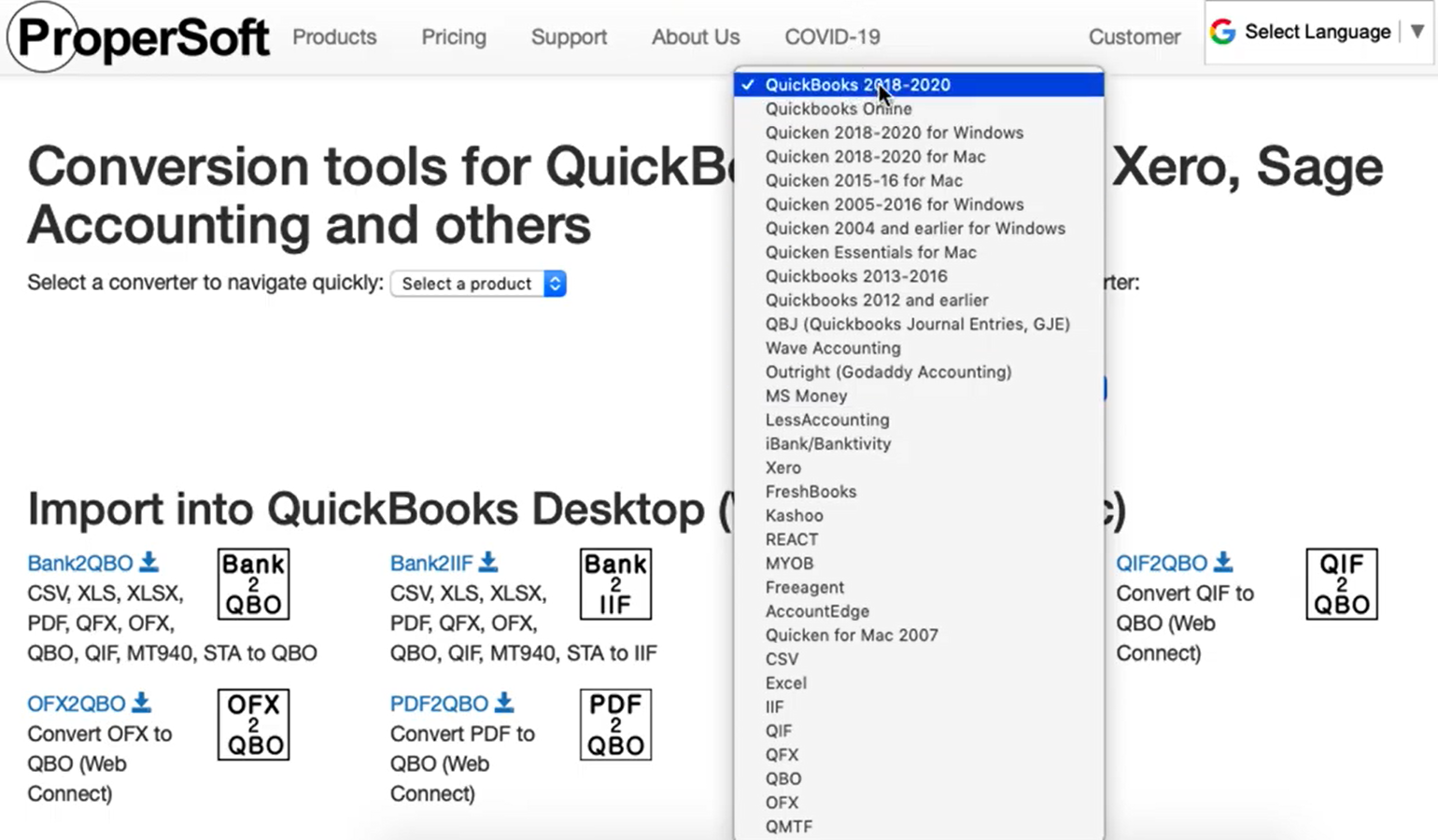Screen dimensions: 1438x840
Task: Open the OFX2QBO link
Action: coord(77,704)
